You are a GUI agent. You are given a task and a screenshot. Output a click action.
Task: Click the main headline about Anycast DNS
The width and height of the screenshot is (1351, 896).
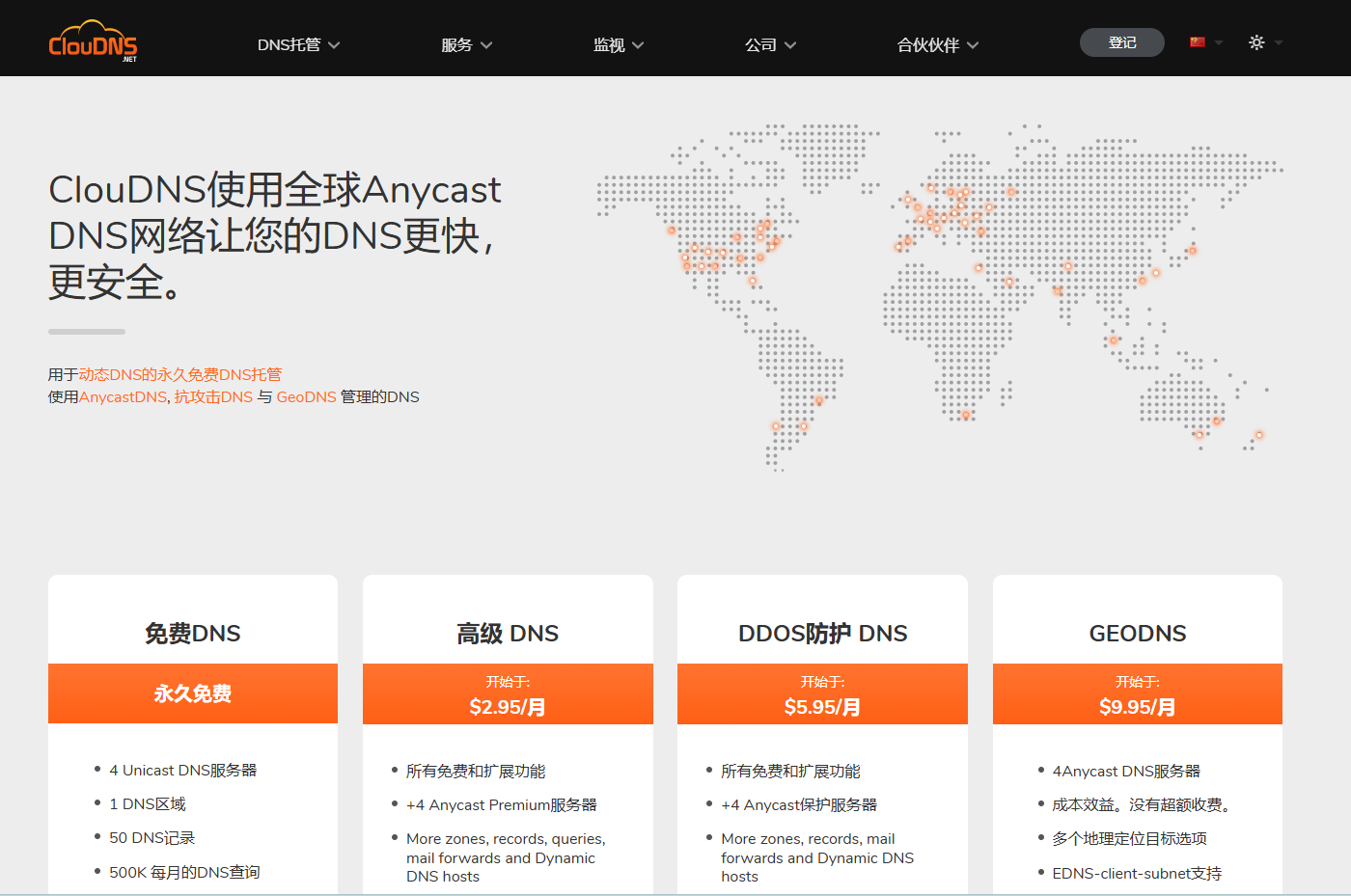click(x=275, y=236)
